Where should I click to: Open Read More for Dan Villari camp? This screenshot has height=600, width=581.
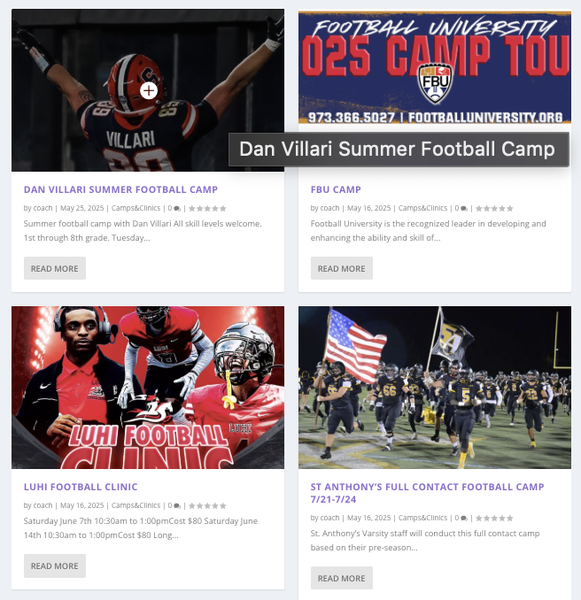coord(55,268)
